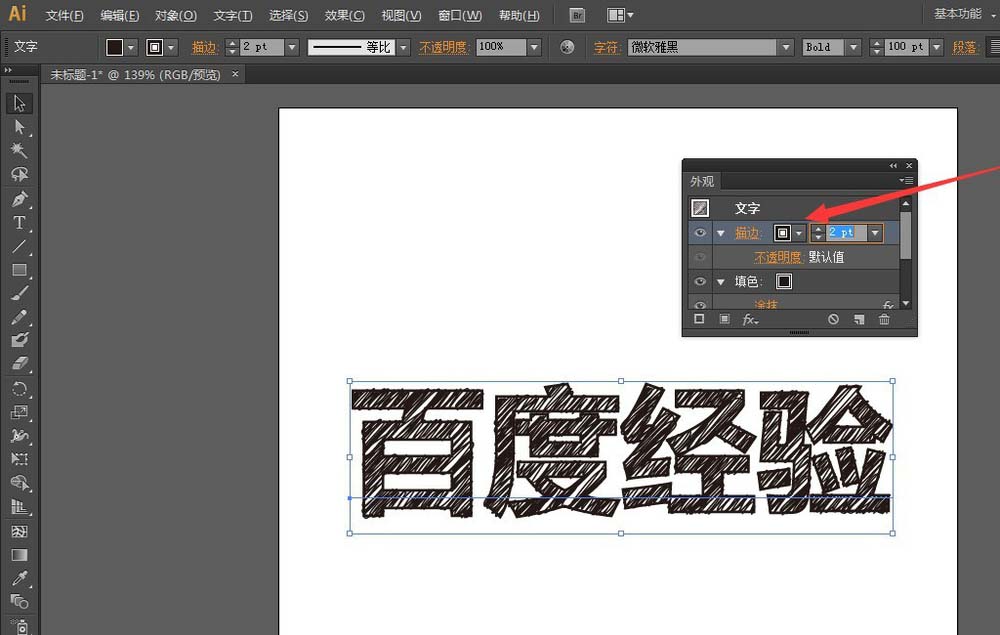This screenshot has width=1000, height=635.
Task: Open the 效果(C) menu
Action: (344, 15)
